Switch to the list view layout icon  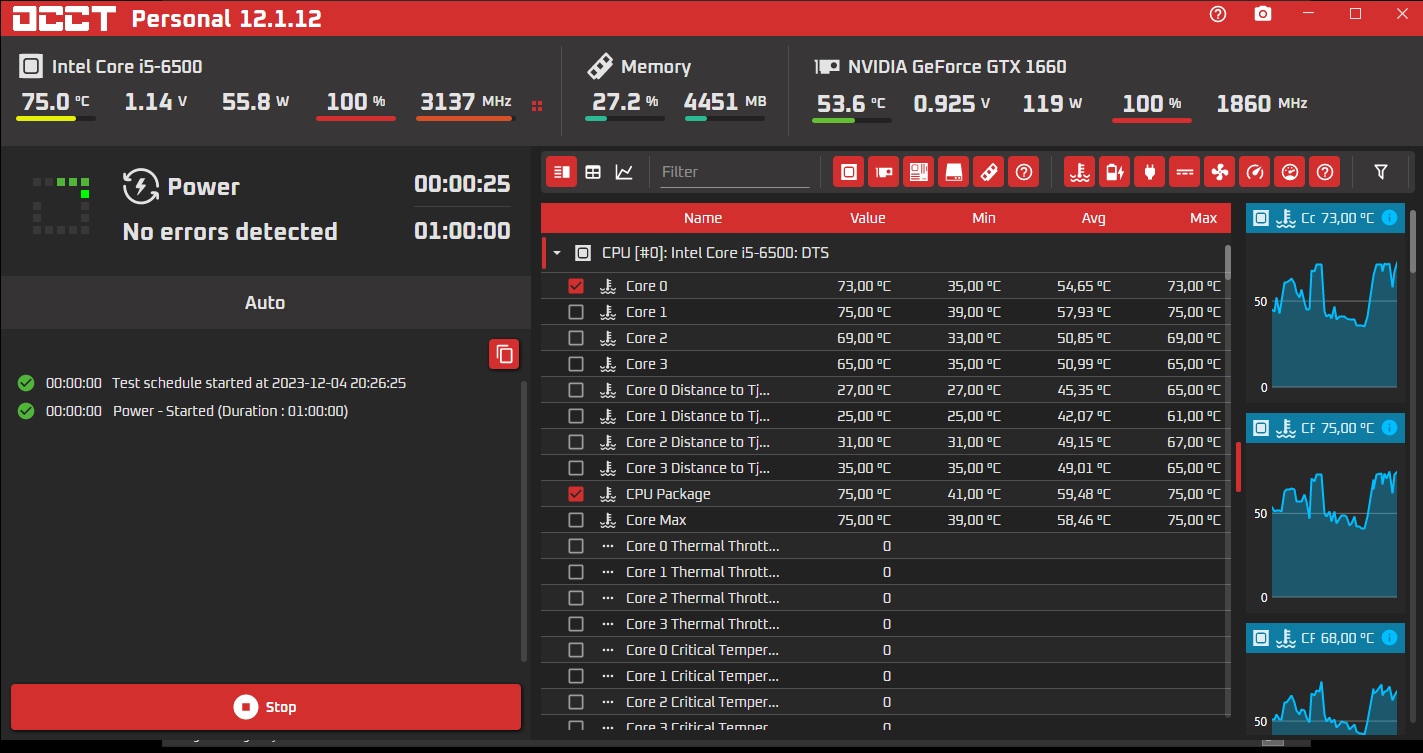click(562, 172)
